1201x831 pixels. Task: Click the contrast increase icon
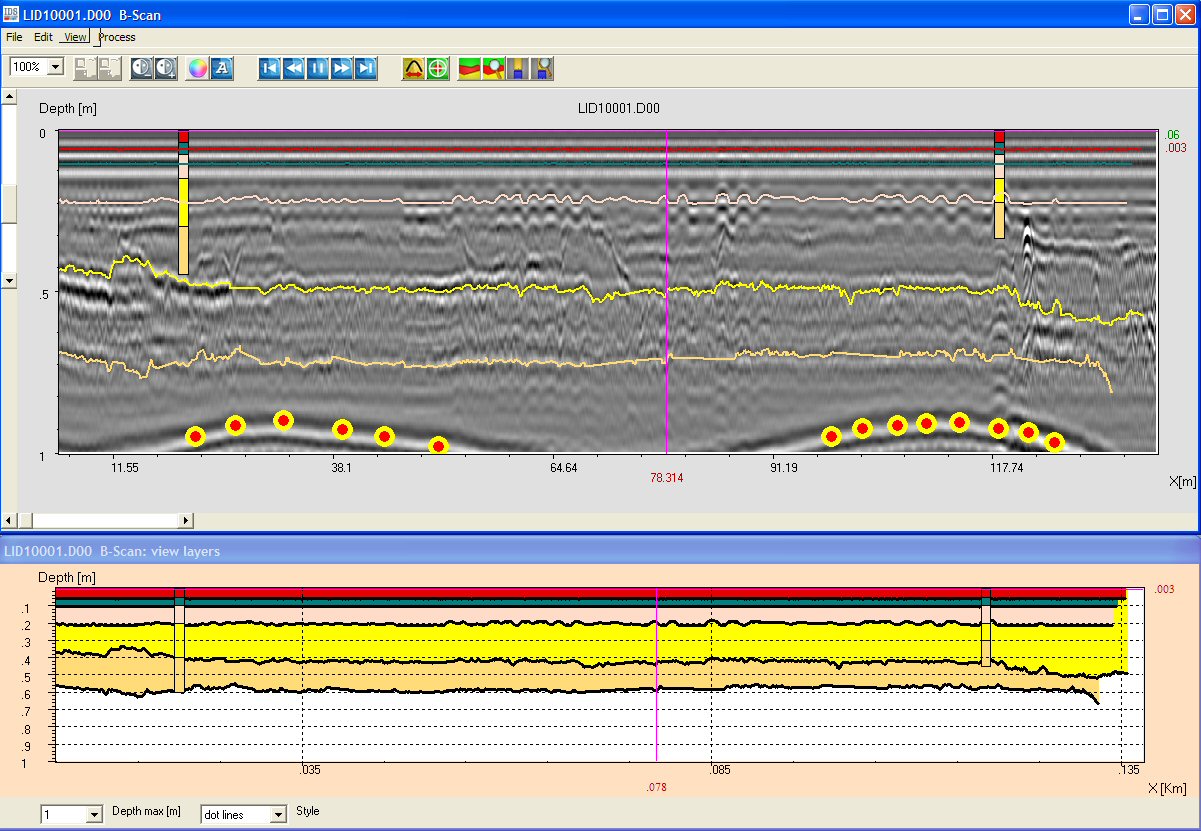[x=166, y=68]
